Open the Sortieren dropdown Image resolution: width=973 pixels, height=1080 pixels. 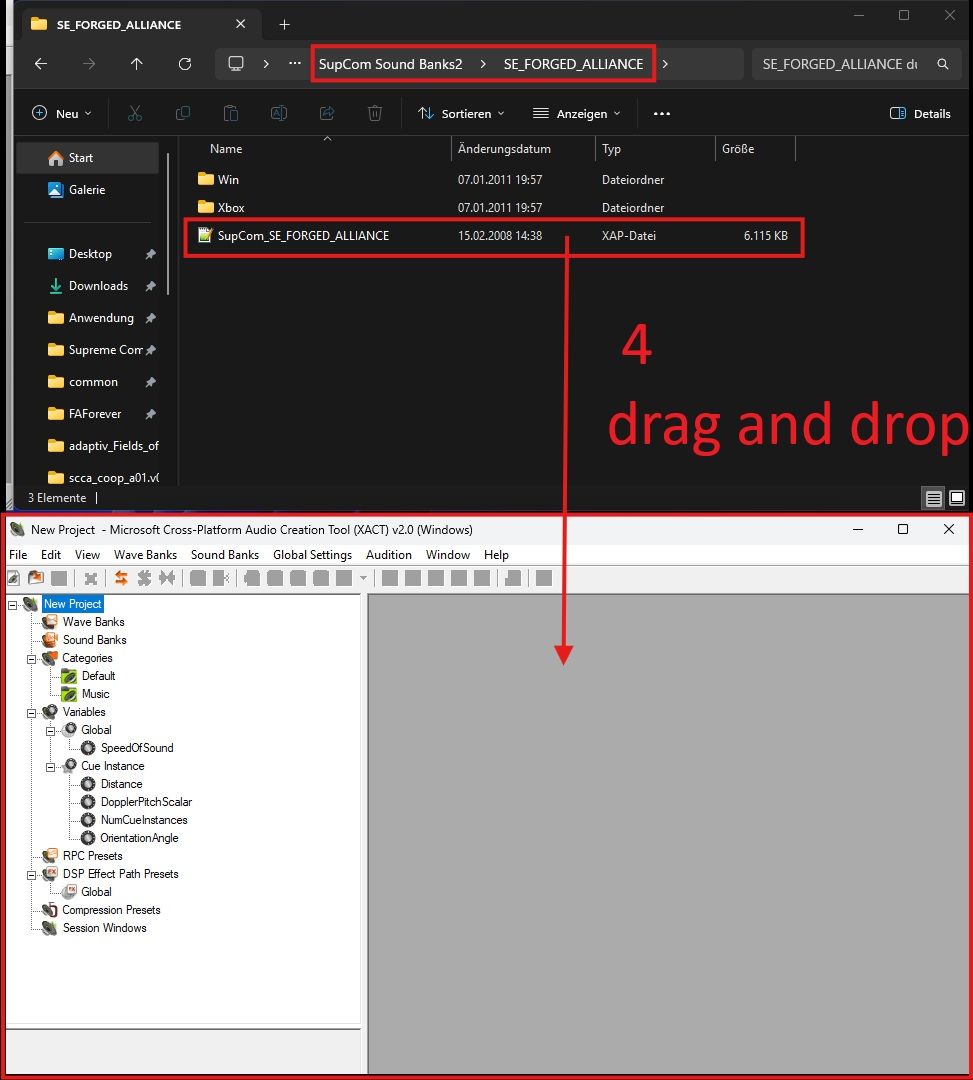pyautogui.click(x=461, y=114)
